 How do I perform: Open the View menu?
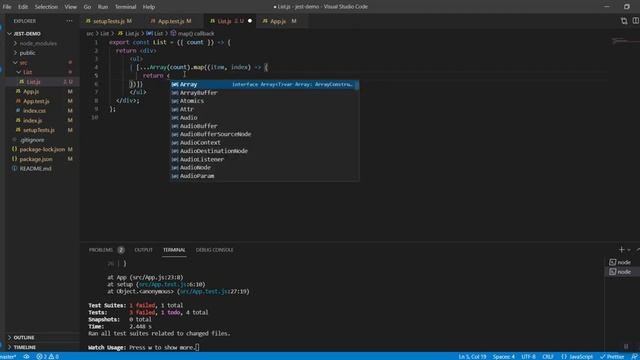tap(70, 7)
